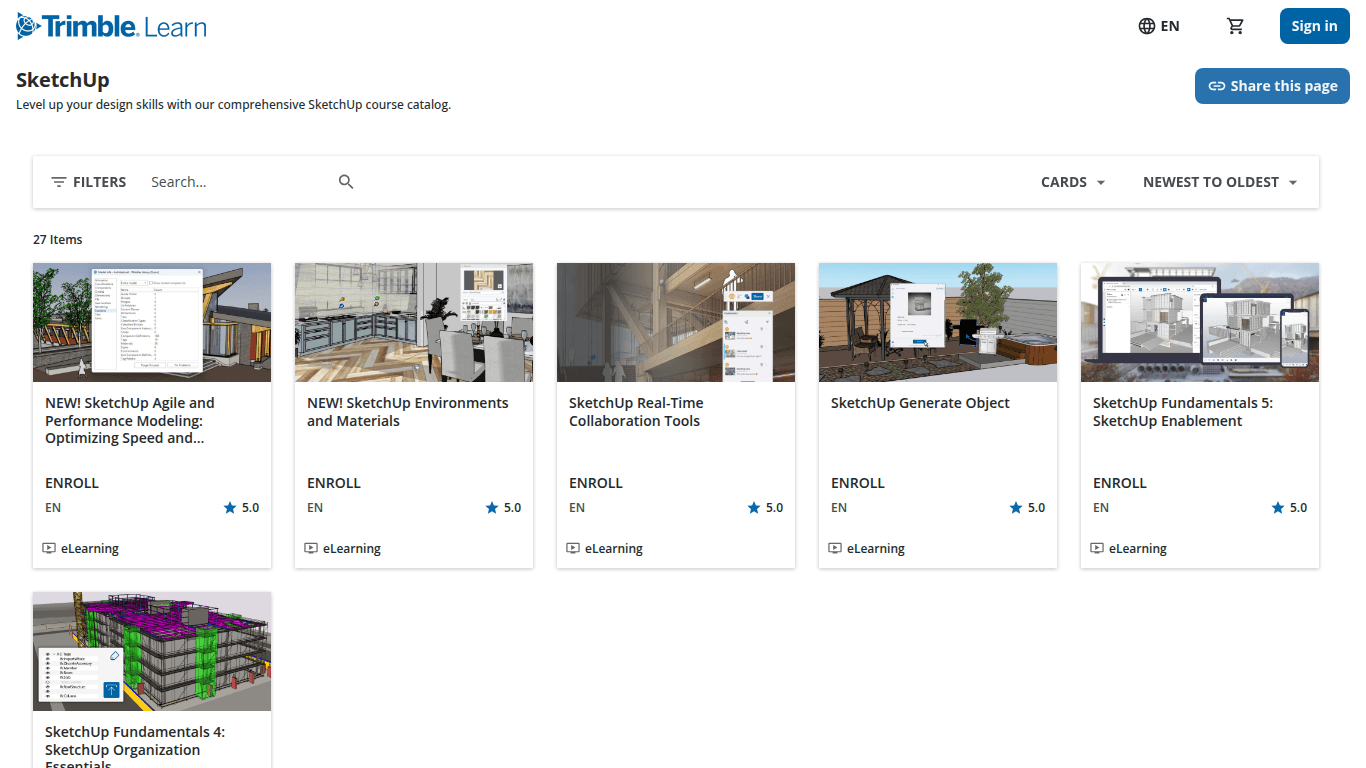Open the Generate Object course thumbnail
This screenshot has width=1366, height=768.
coord(938,322)
